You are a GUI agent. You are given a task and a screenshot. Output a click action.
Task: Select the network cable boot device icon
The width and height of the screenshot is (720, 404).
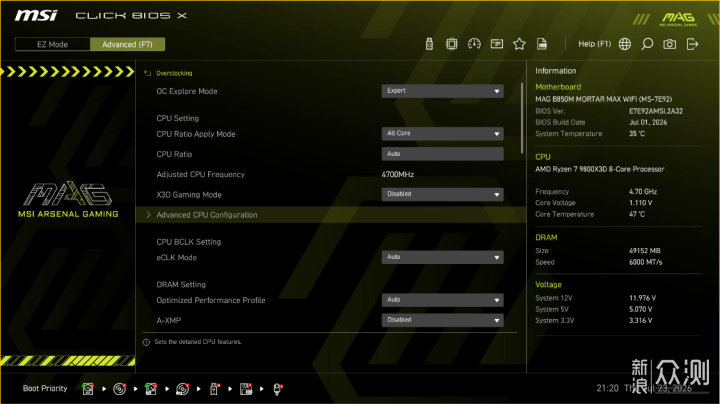[x=278, y=389]
